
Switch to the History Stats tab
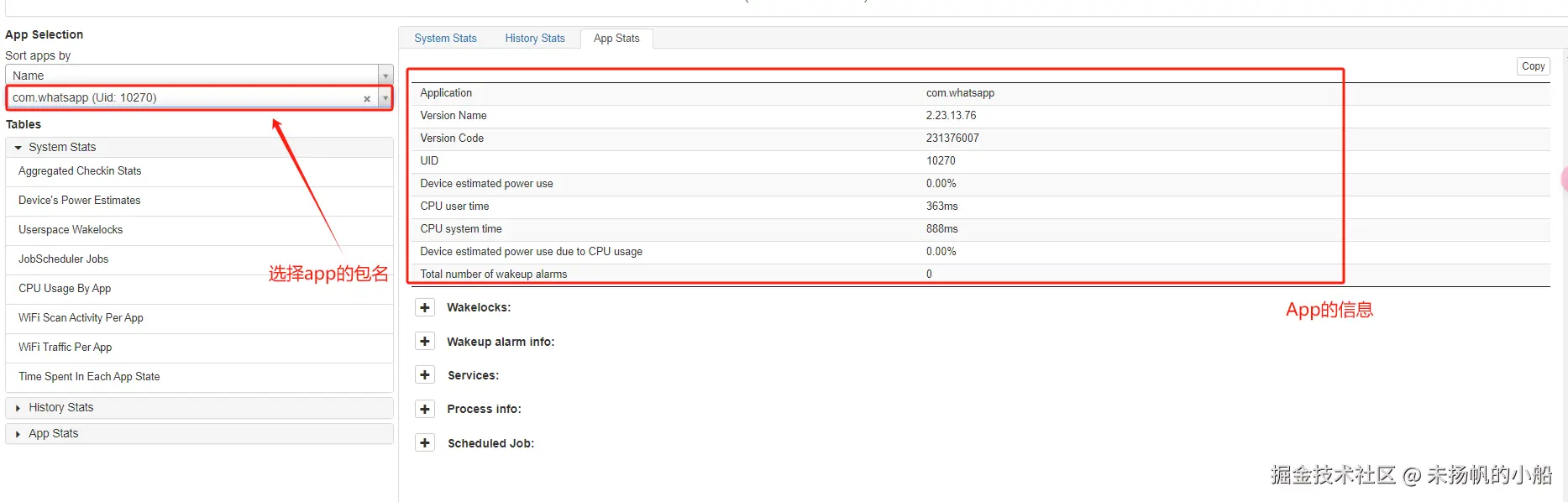pos(535,39)
